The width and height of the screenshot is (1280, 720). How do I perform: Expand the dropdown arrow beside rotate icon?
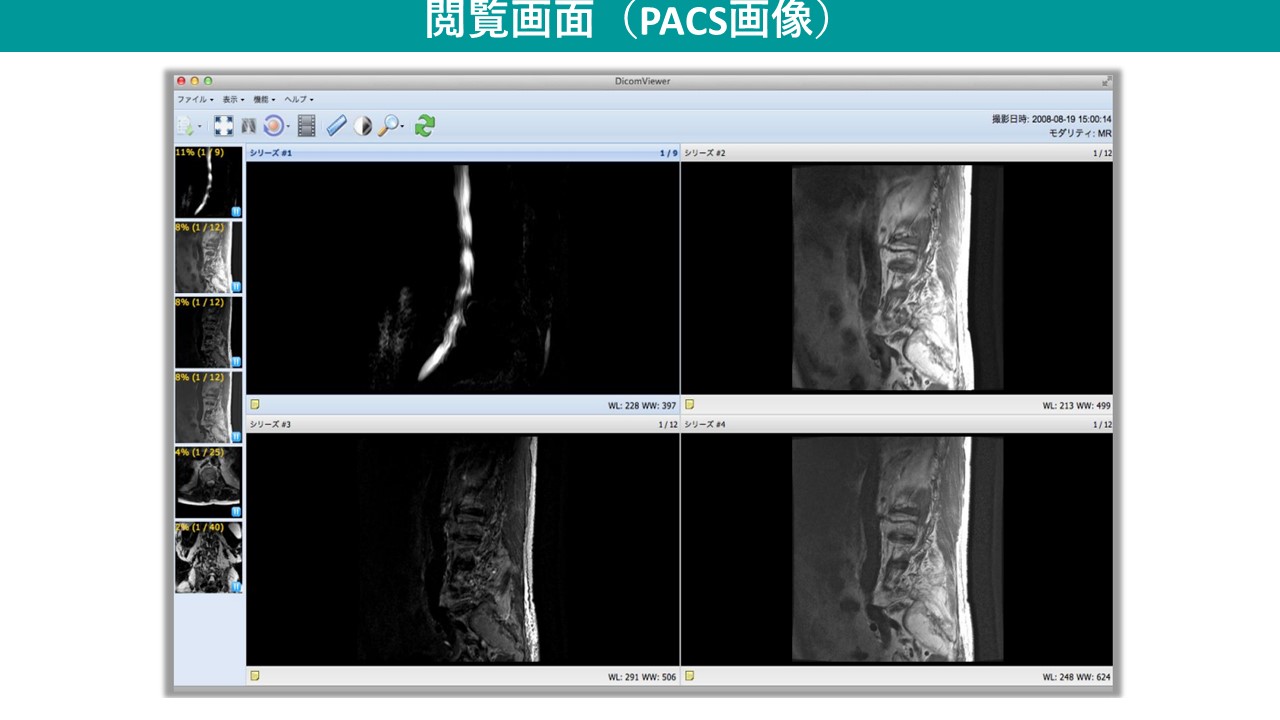pos(289,127)
